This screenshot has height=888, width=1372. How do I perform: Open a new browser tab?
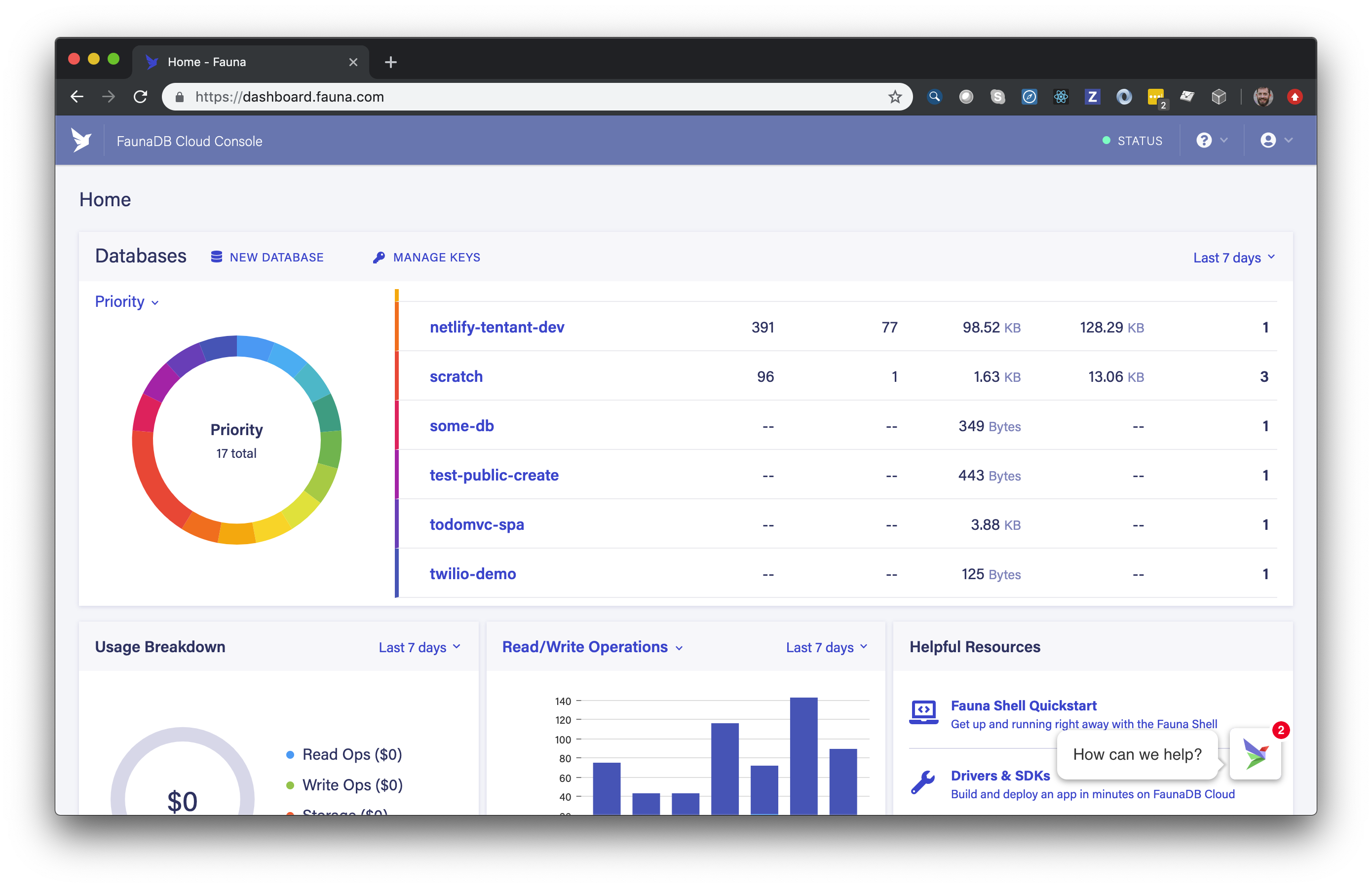(391, 62)
